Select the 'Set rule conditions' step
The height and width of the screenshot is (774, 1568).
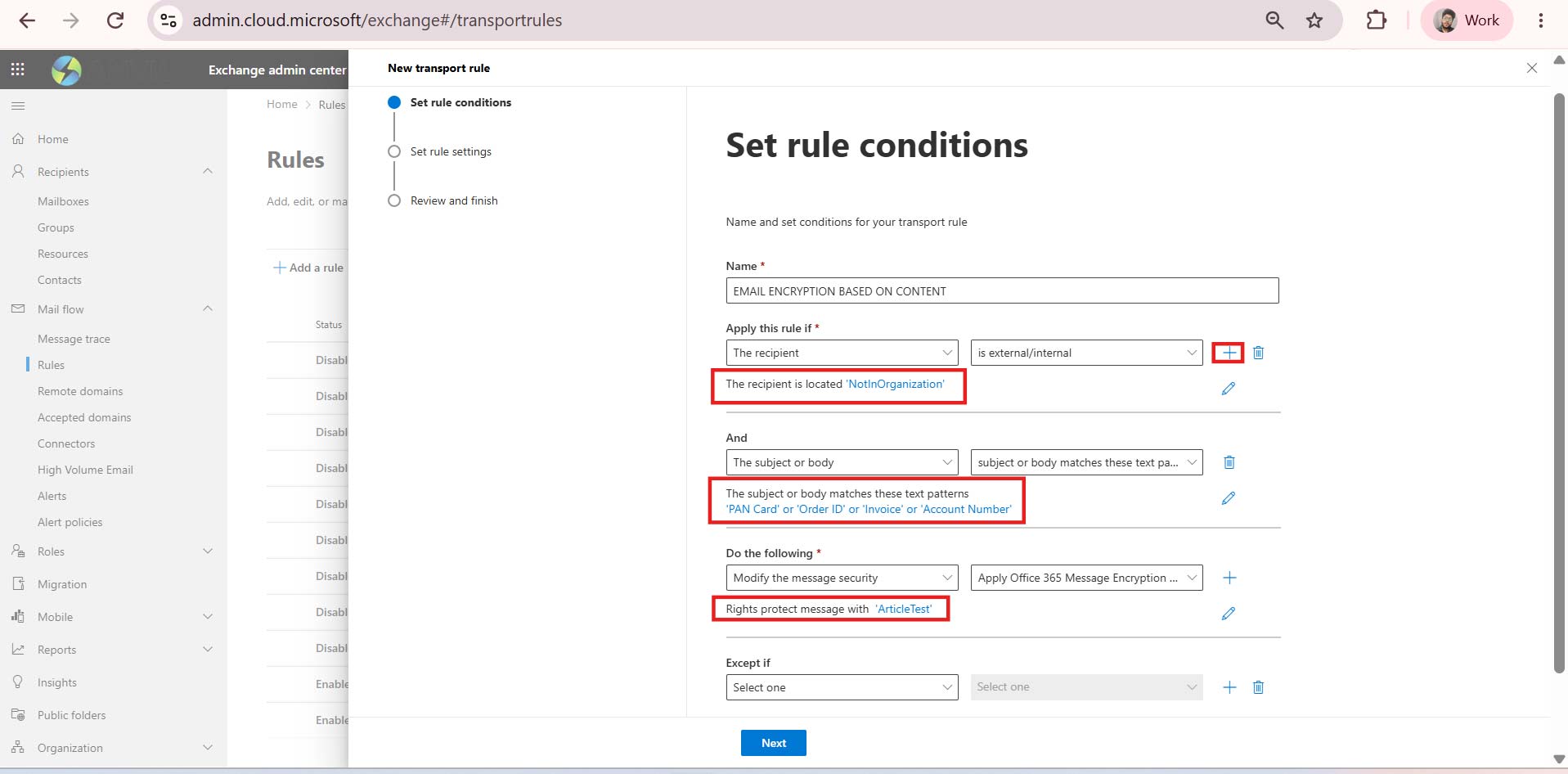click(x=461, y=102)
